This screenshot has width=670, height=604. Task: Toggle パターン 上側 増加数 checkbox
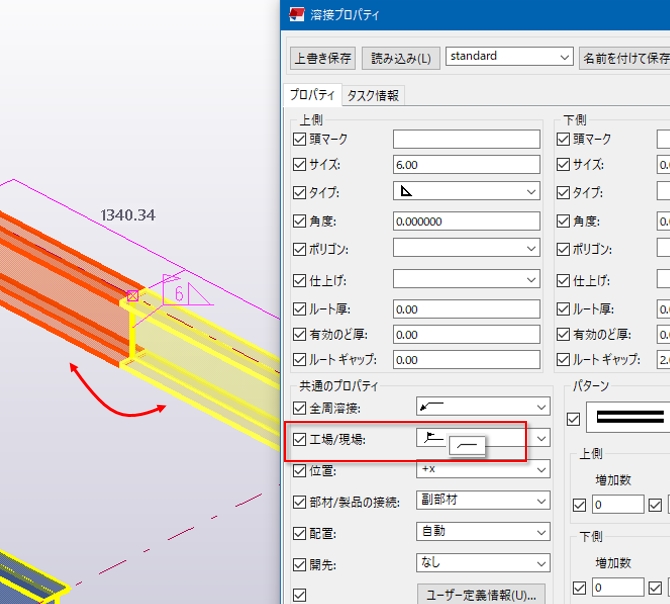pos(579,505)
